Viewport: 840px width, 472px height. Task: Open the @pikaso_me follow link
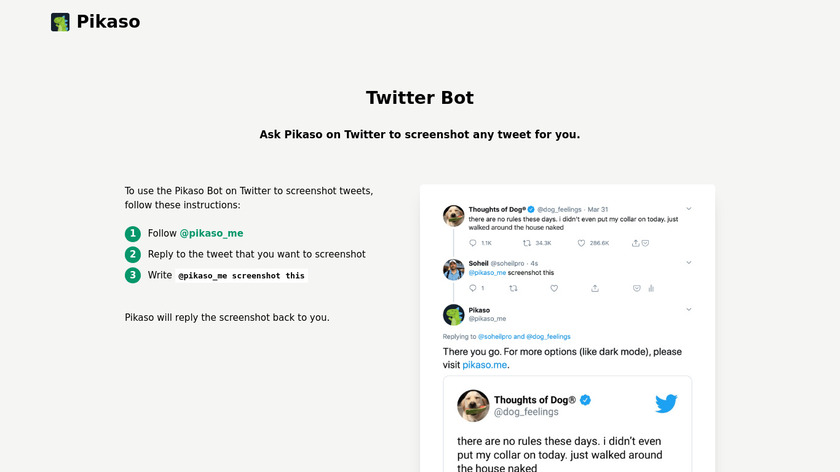tap(211, 233)
